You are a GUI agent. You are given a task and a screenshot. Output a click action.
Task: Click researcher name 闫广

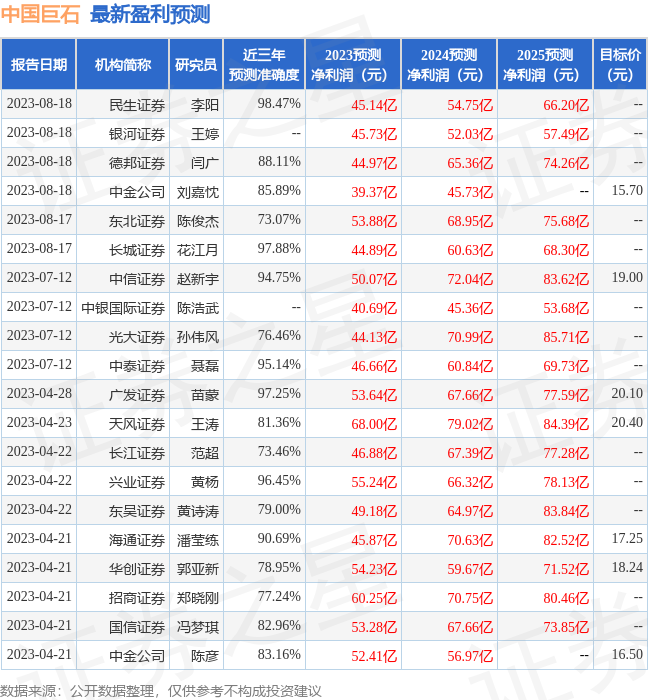click(x=205, y=163)
